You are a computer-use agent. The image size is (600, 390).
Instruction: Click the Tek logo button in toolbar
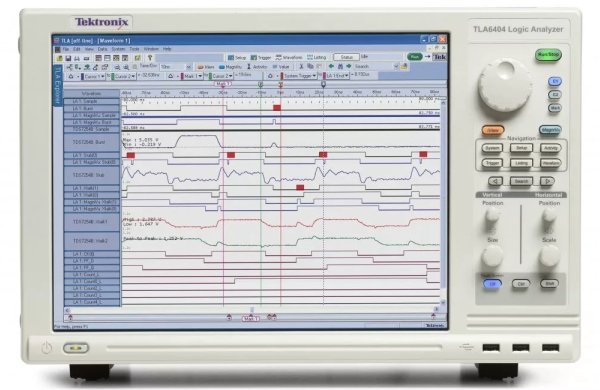pos(440,57)
